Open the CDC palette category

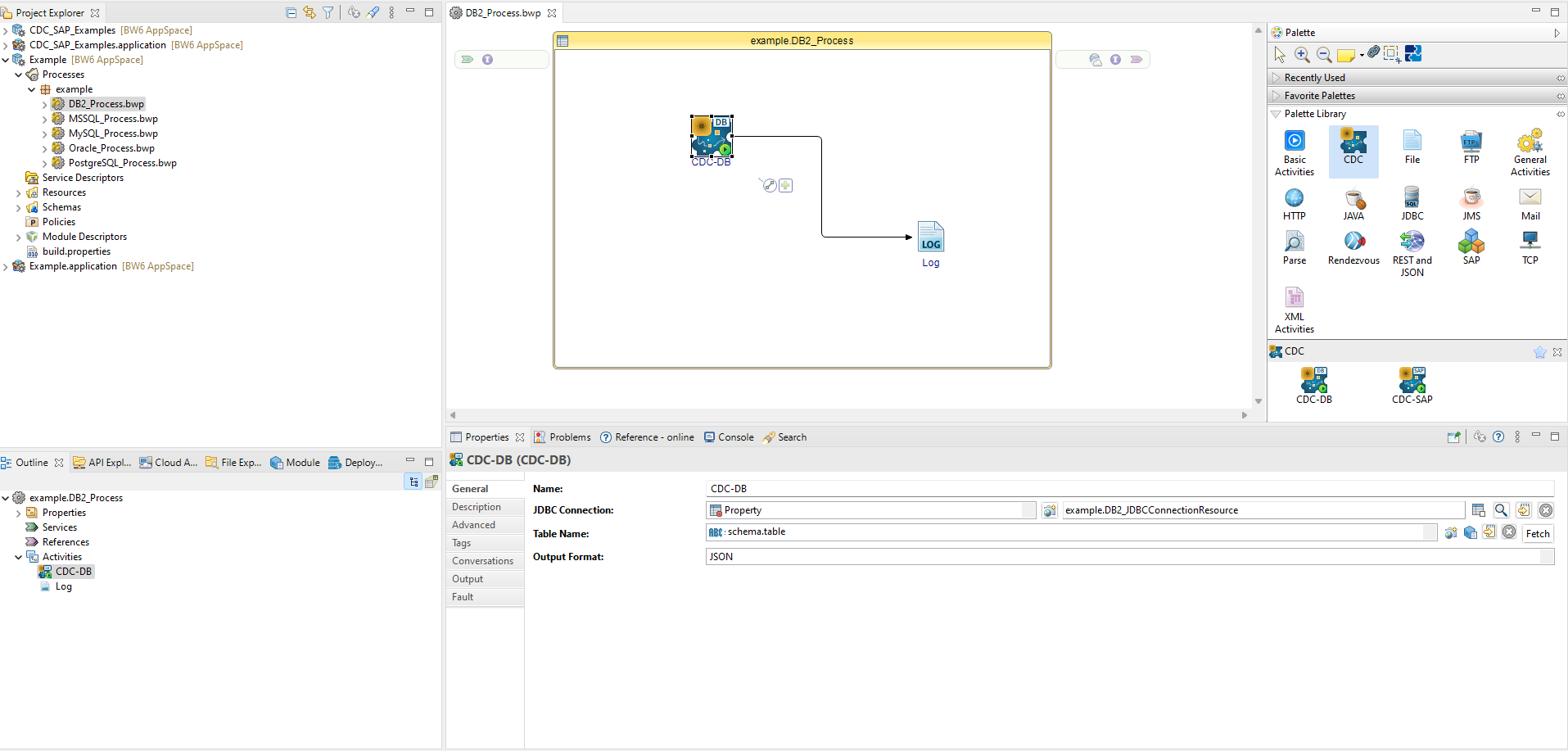point(1353,149)
